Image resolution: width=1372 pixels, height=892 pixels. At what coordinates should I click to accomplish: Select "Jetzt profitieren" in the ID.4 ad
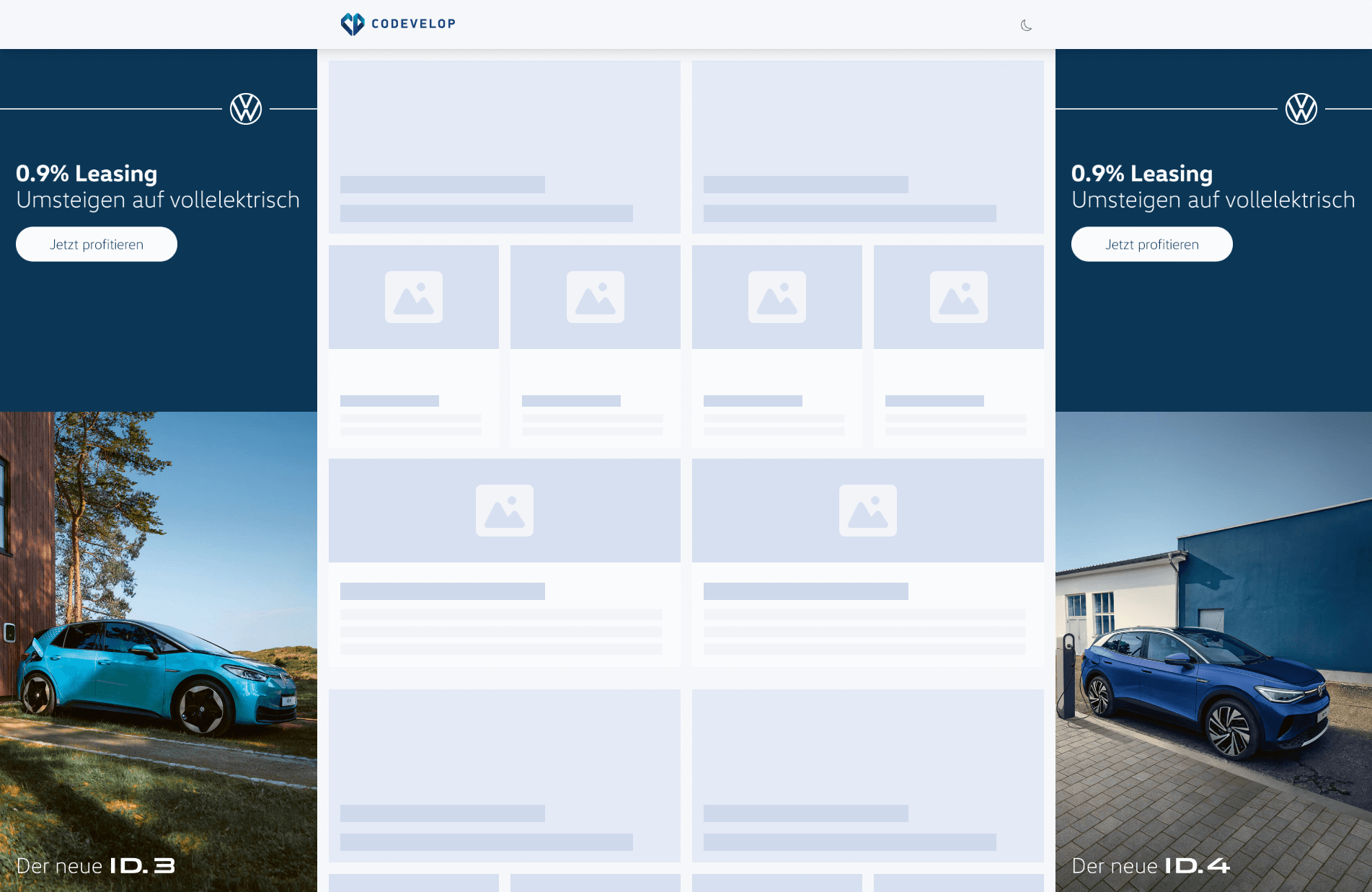click(x=1152, y=244)
